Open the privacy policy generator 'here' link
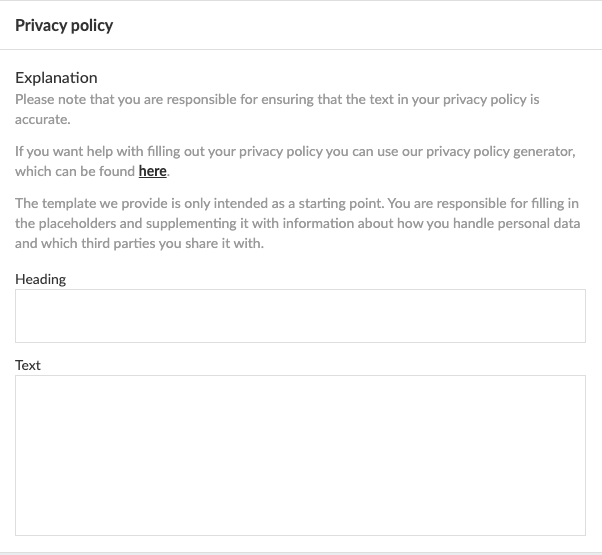Viewport: 602px width, 555px height. pos(152,171)
